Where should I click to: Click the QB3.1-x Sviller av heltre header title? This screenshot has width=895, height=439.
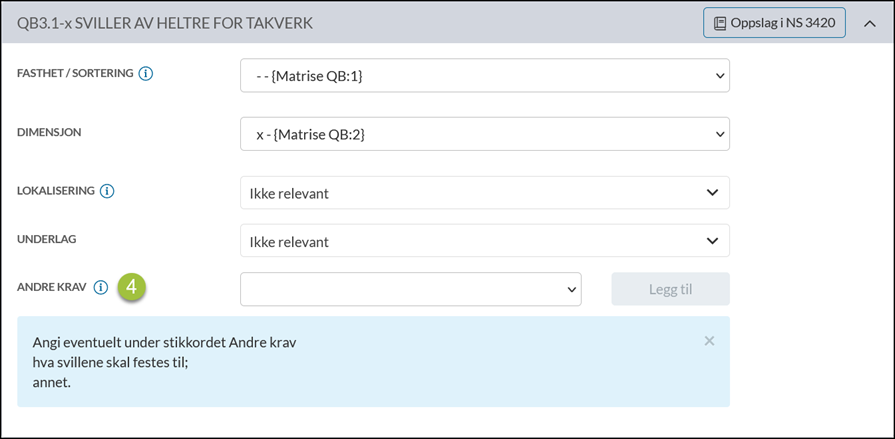point(165,23)
